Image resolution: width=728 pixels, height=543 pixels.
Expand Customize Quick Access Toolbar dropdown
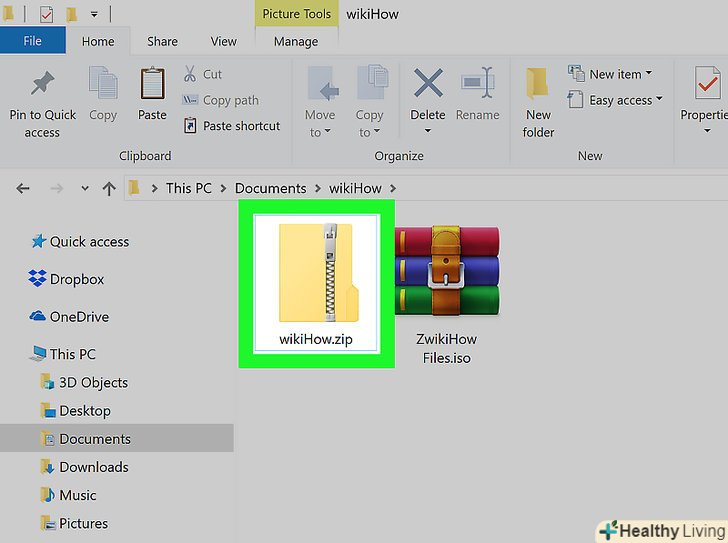pyautogui.click(x=94, y=14)
